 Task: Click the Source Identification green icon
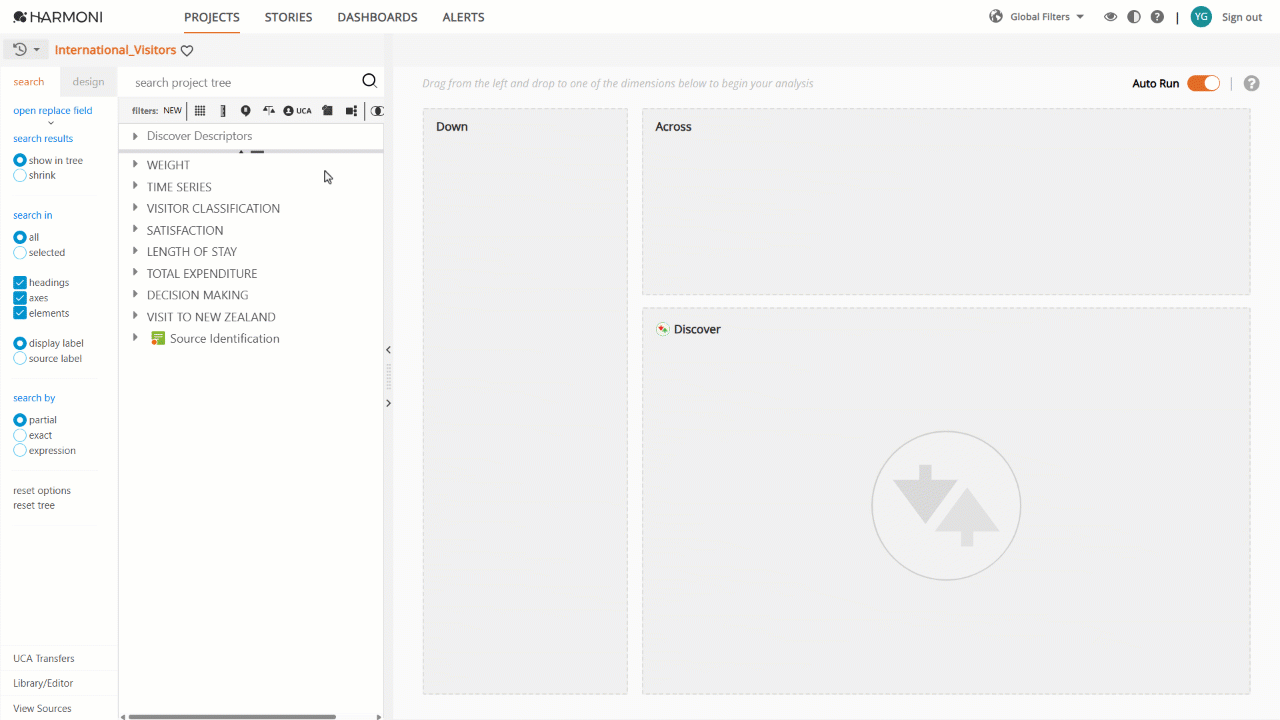click(x=158, y=339)
